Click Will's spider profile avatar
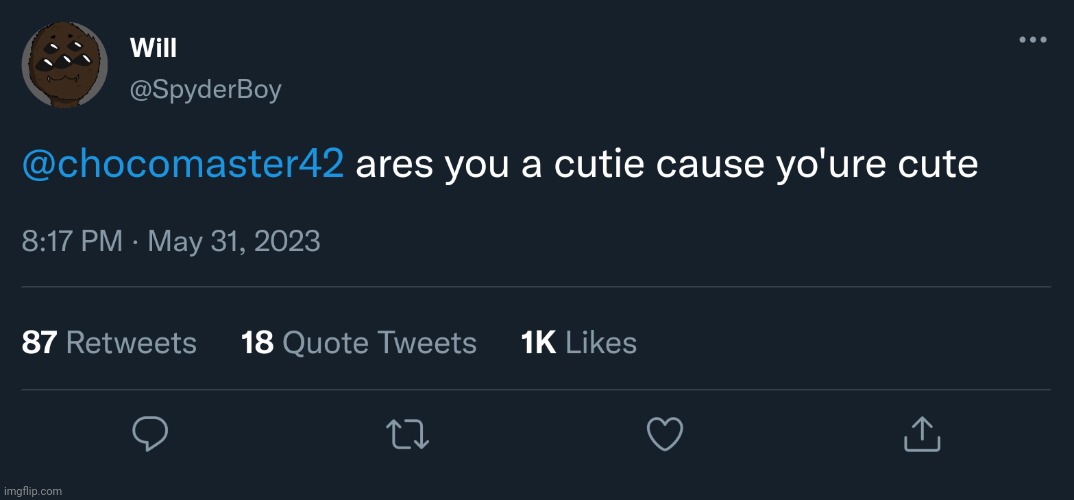The width and height of the screenshot is (1074, 500). coord(65,65)
